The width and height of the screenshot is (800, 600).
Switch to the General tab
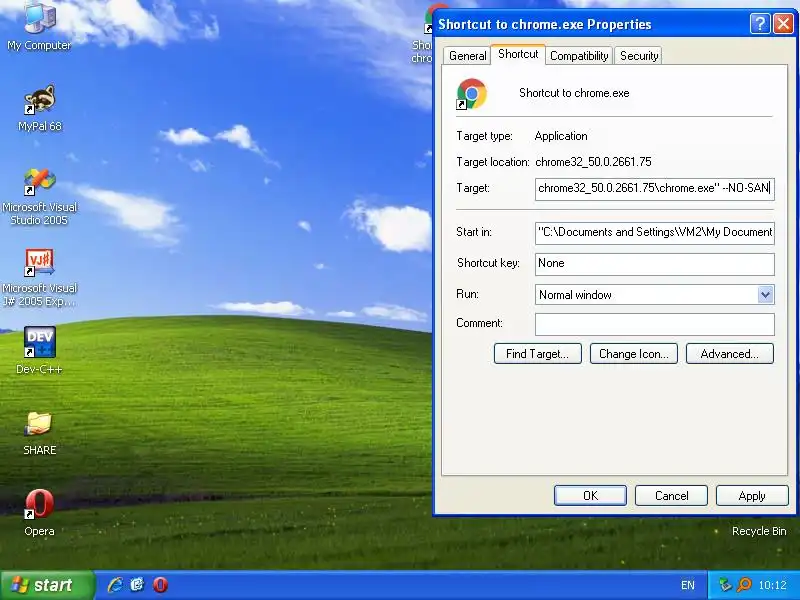[x=467, y=56]
